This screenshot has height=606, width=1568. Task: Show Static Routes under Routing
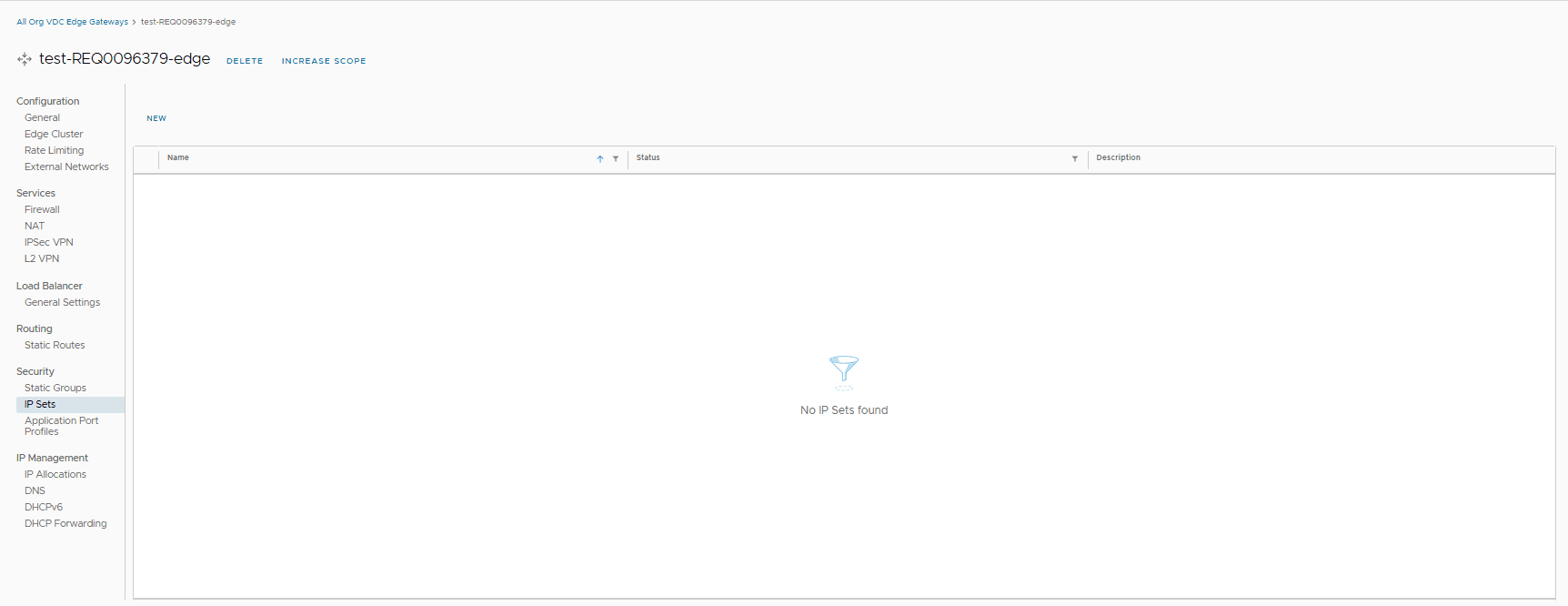(x=55, y=345)
